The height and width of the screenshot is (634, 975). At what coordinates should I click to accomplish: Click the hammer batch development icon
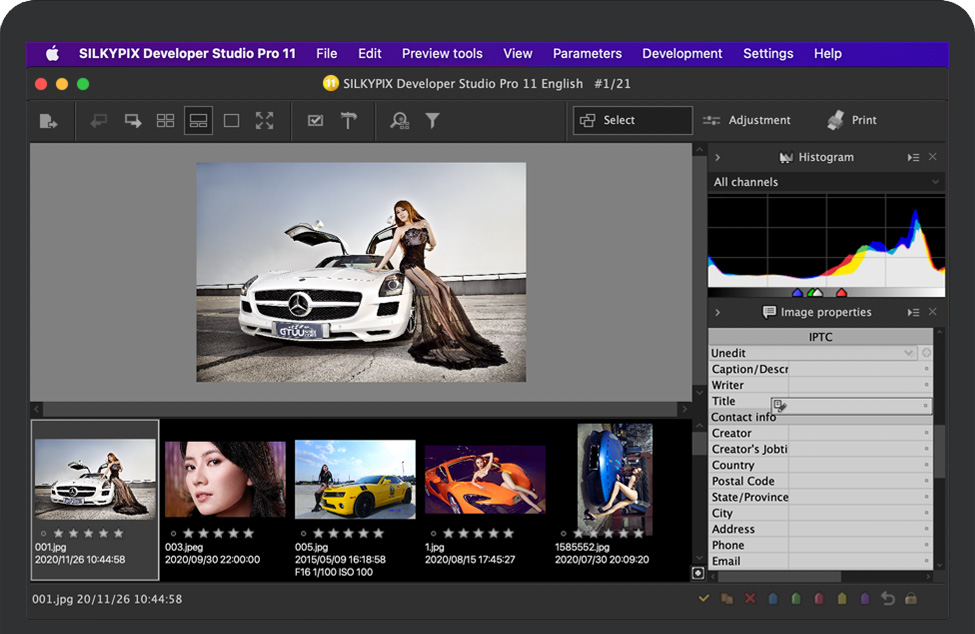coord(348,121)
